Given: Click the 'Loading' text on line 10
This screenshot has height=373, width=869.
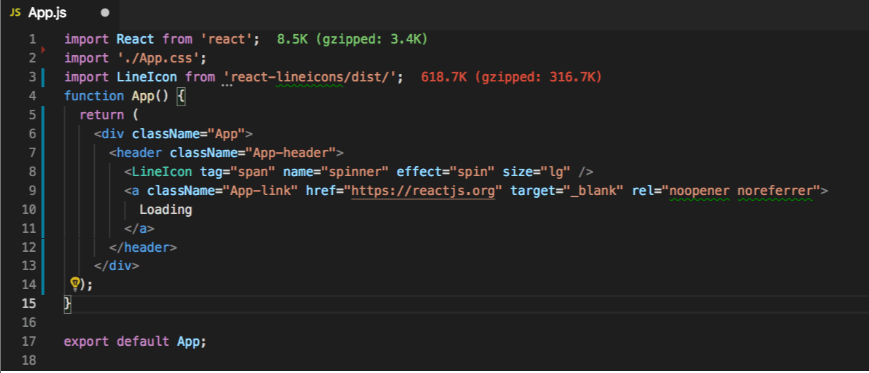Looking at the screenshot, I should click(x=166, y=210).
